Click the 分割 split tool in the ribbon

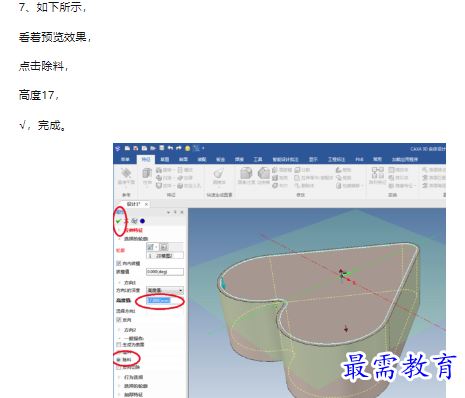pyautogui.click(x=302, y=170)
